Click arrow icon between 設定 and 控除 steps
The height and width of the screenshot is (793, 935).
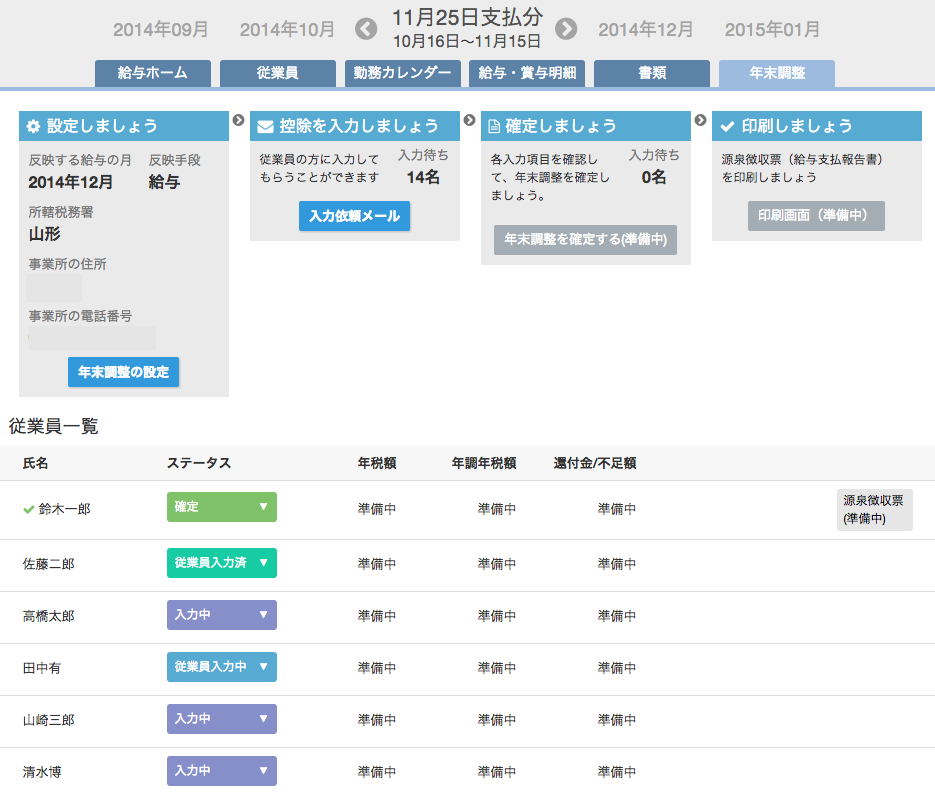pos(238,120)
